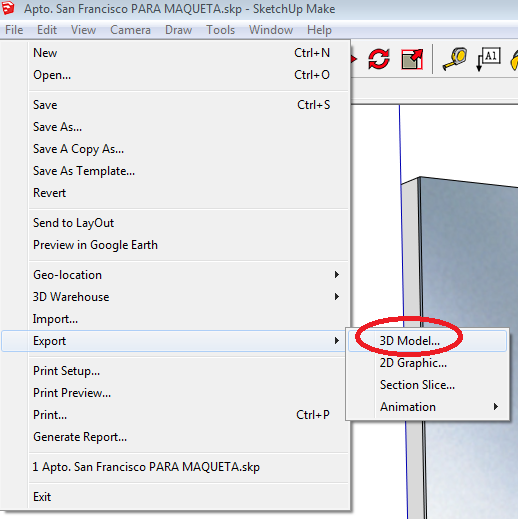Select the Text label A1 tool
This screenshot has width=518, height=519.
(x=488, y=59)
